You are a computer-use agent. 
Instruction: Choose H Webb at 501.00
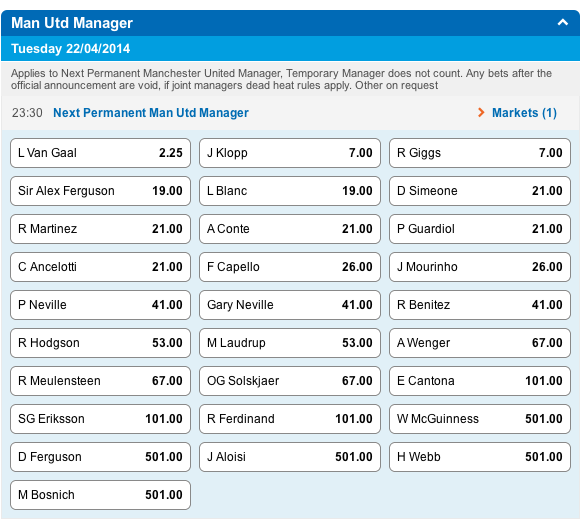click(x=480, y=457)
